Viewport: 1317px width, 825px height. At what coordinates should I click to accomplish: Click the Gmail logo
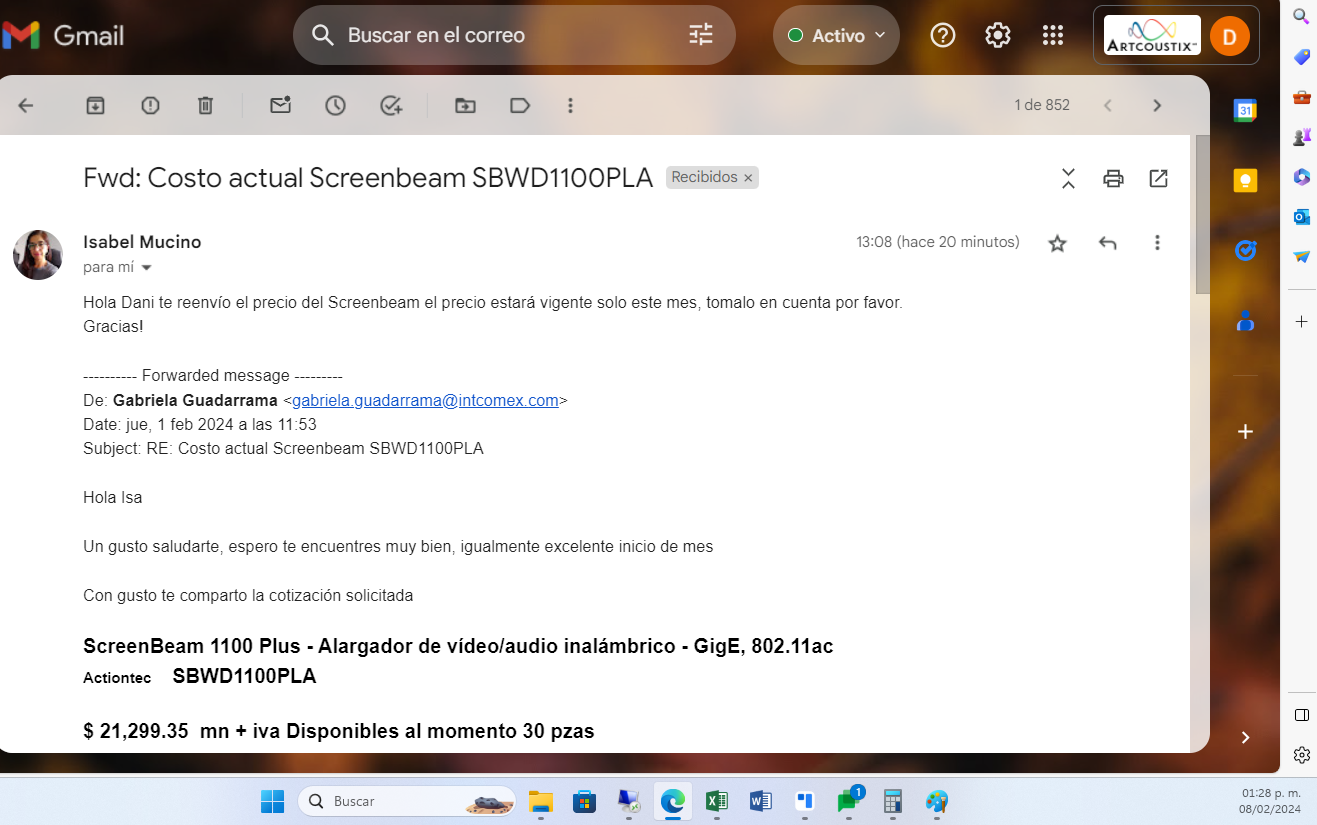coord(63,35)
